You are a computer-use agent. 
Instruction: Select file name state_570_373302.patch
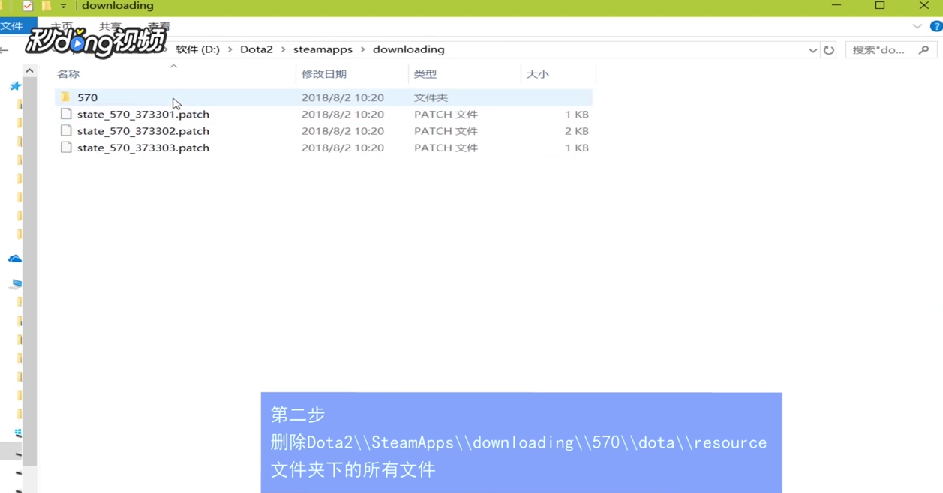(143, 131)
